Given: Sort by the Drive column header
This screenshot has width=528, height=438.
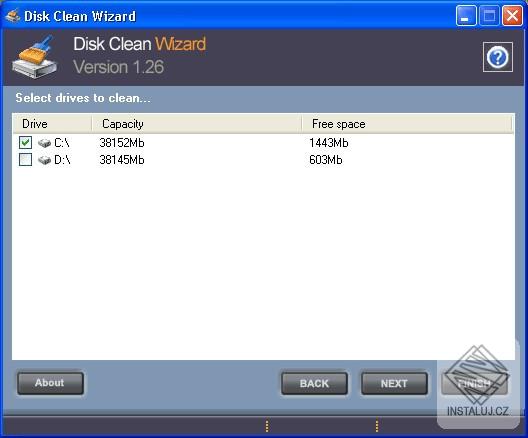Looking at the screenshot, I should (52, 124).
